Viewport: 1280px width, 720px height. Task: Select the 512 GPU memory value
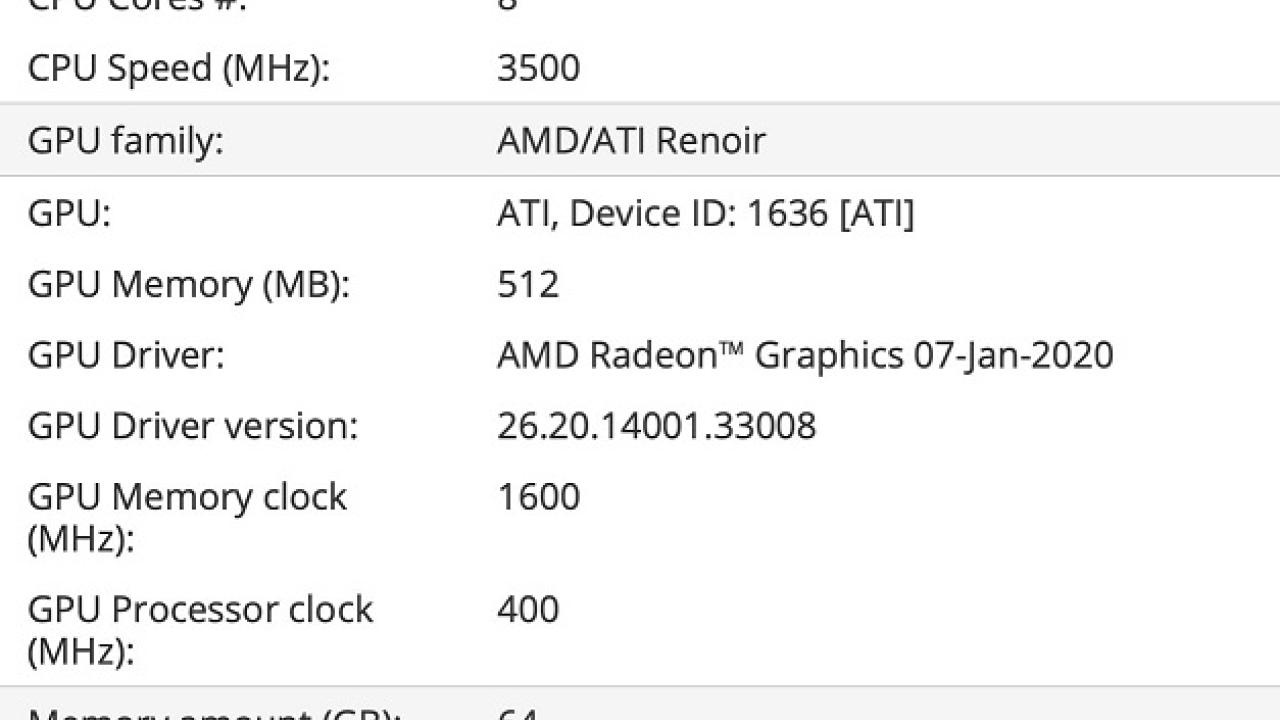(527, 285)
